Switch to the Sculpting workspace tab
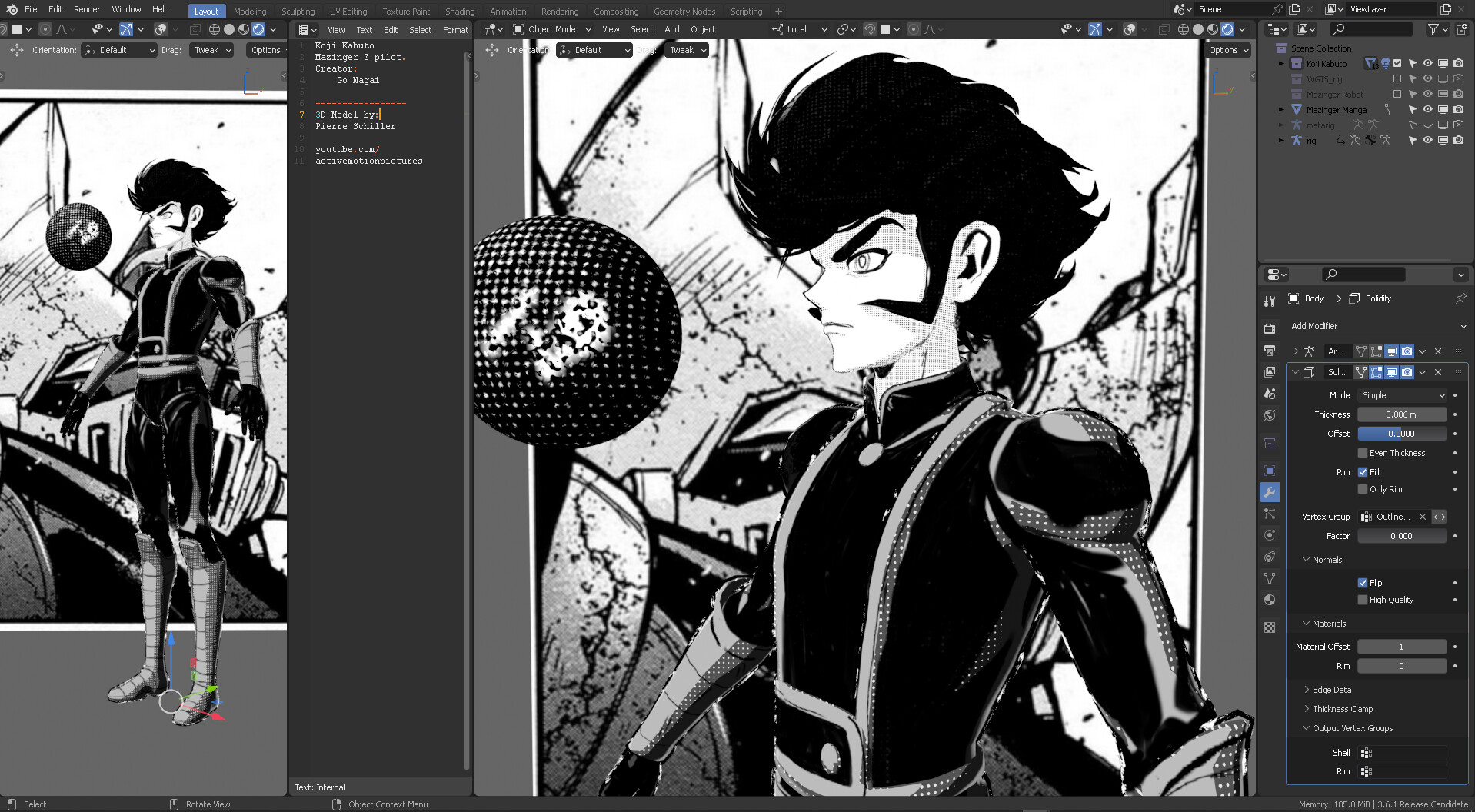 point(298,12)
